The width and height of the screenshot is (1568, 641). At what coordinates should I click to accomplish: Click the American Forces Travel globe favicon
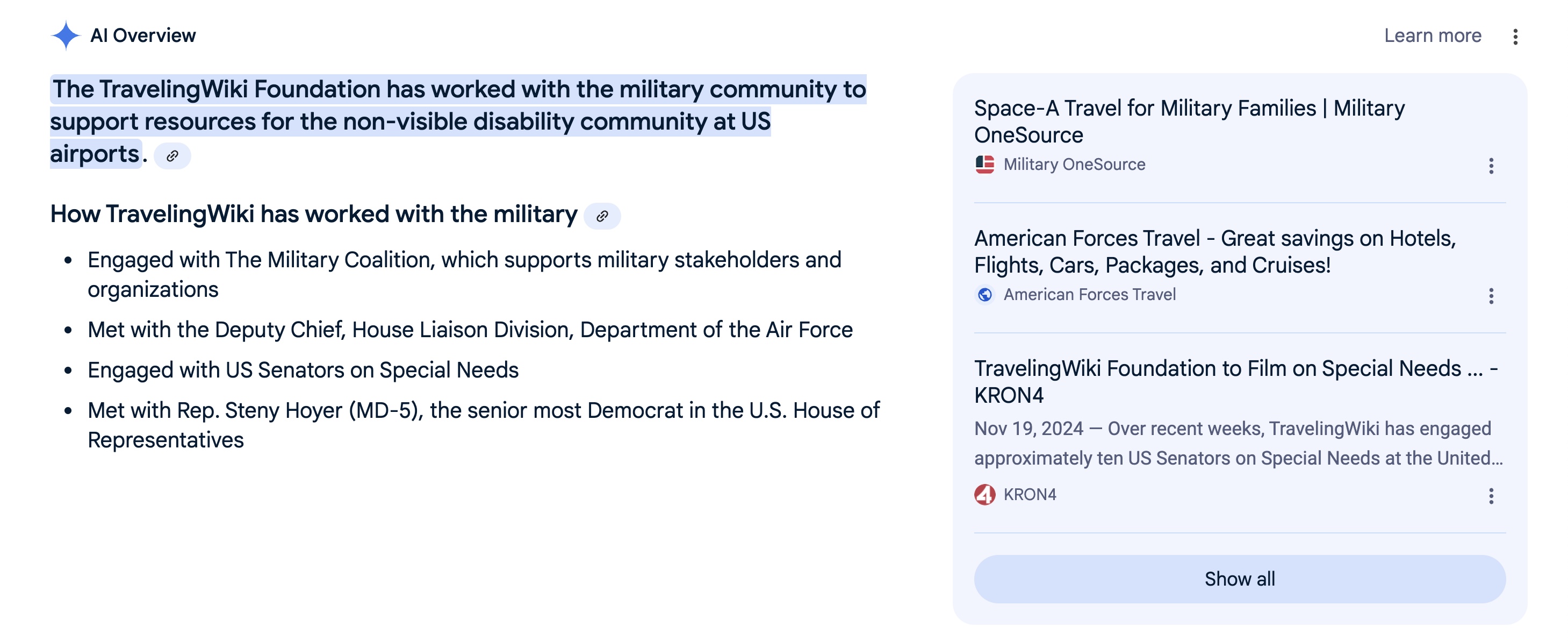pyautogui.click(x=984, y=295)
